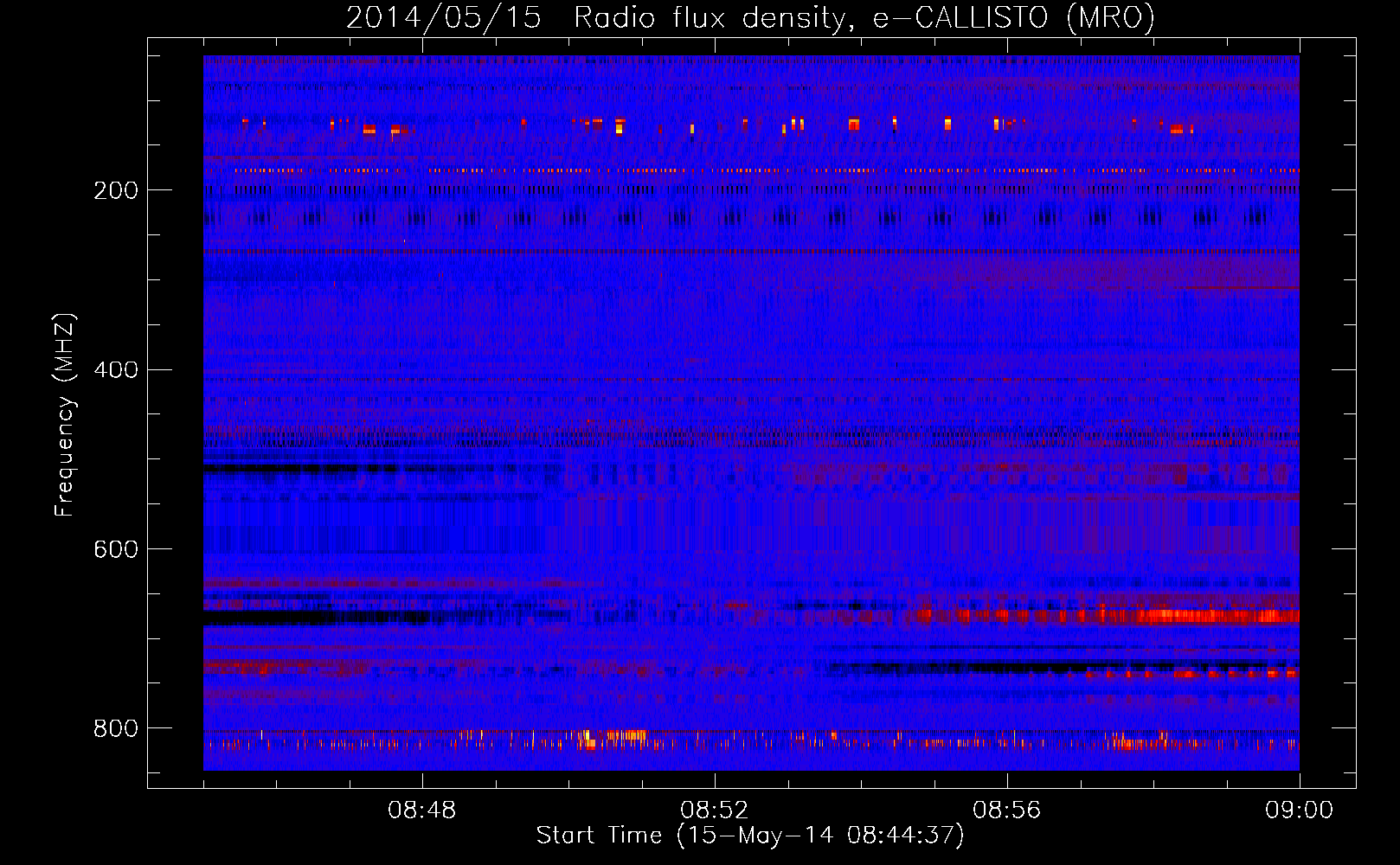Click the 'Frequency (MHZ)' y-axis label
This screenshot has height=865, width=1400.
(65, 414)
